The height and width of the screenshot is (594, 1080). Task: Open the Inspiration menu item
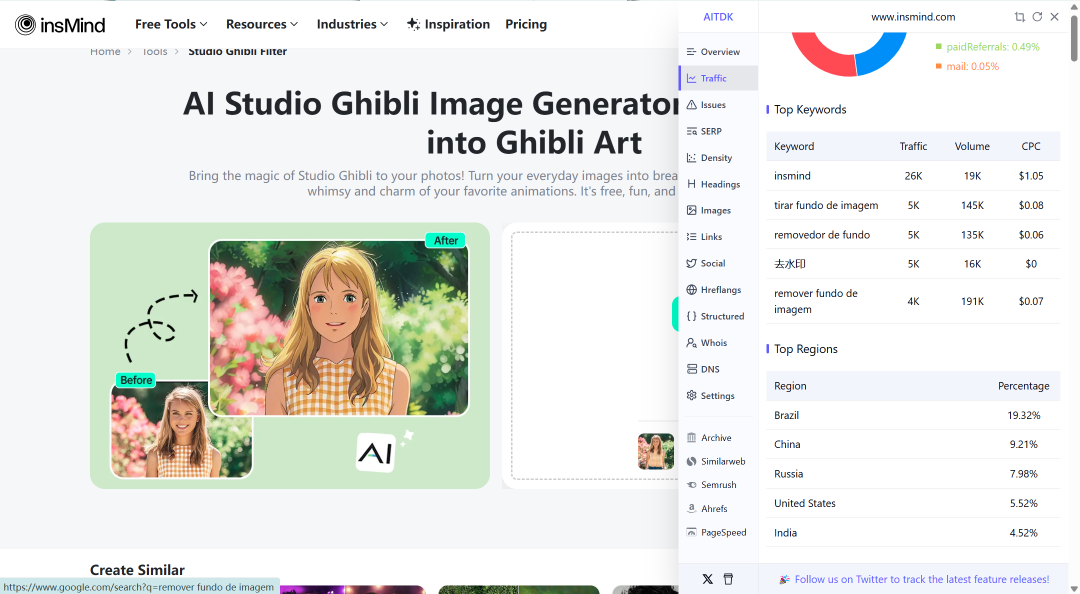point(448,24)
